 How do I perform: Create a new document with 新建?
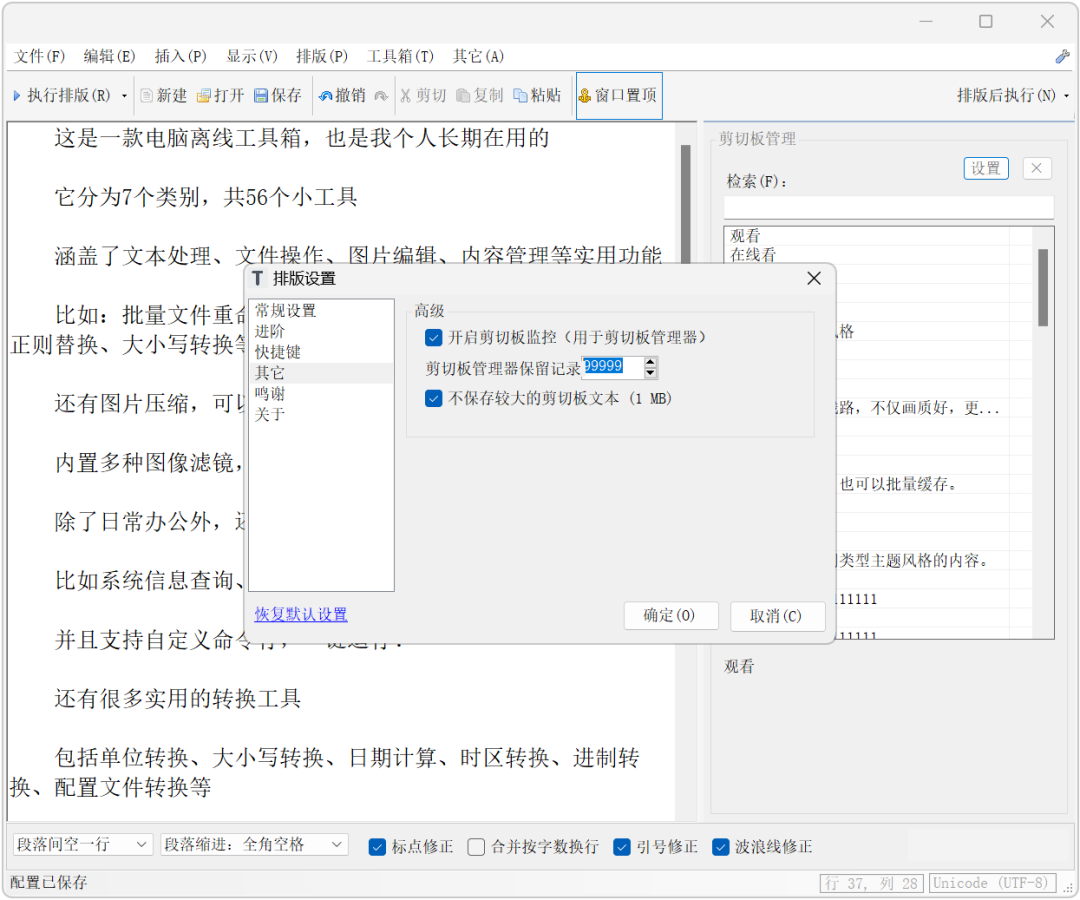pyautogui.click(x=164, y=96)
